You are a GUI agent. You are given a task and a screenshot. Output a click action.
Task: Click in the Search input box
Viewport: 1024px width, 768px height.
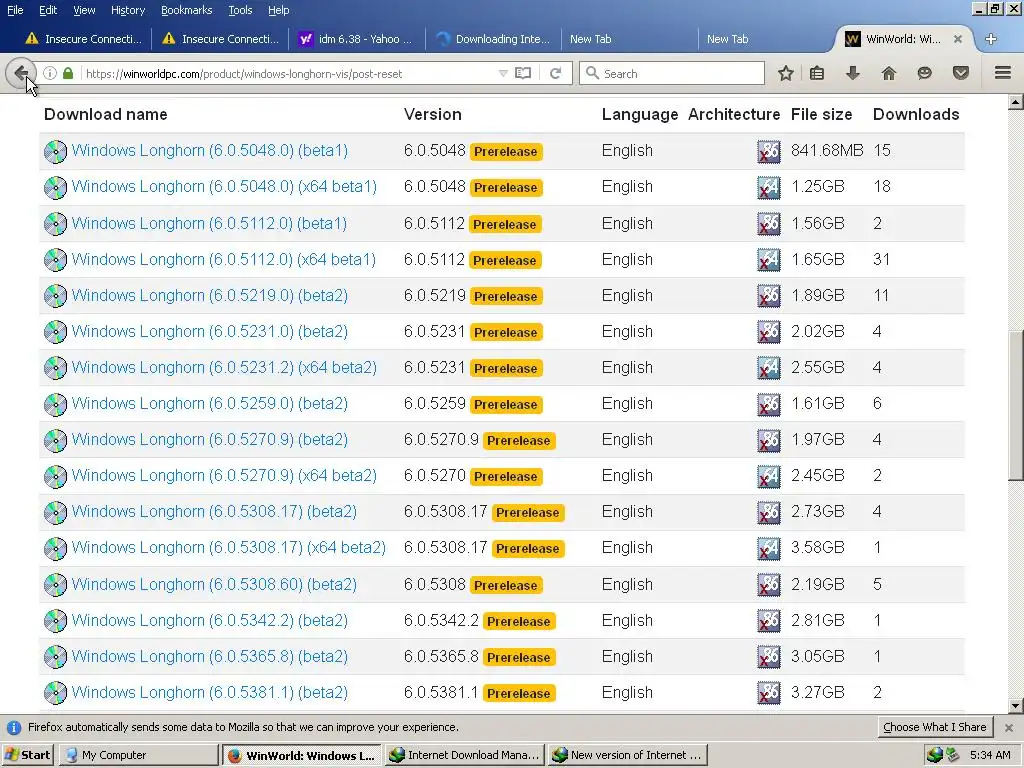click(x=672, y=73)
